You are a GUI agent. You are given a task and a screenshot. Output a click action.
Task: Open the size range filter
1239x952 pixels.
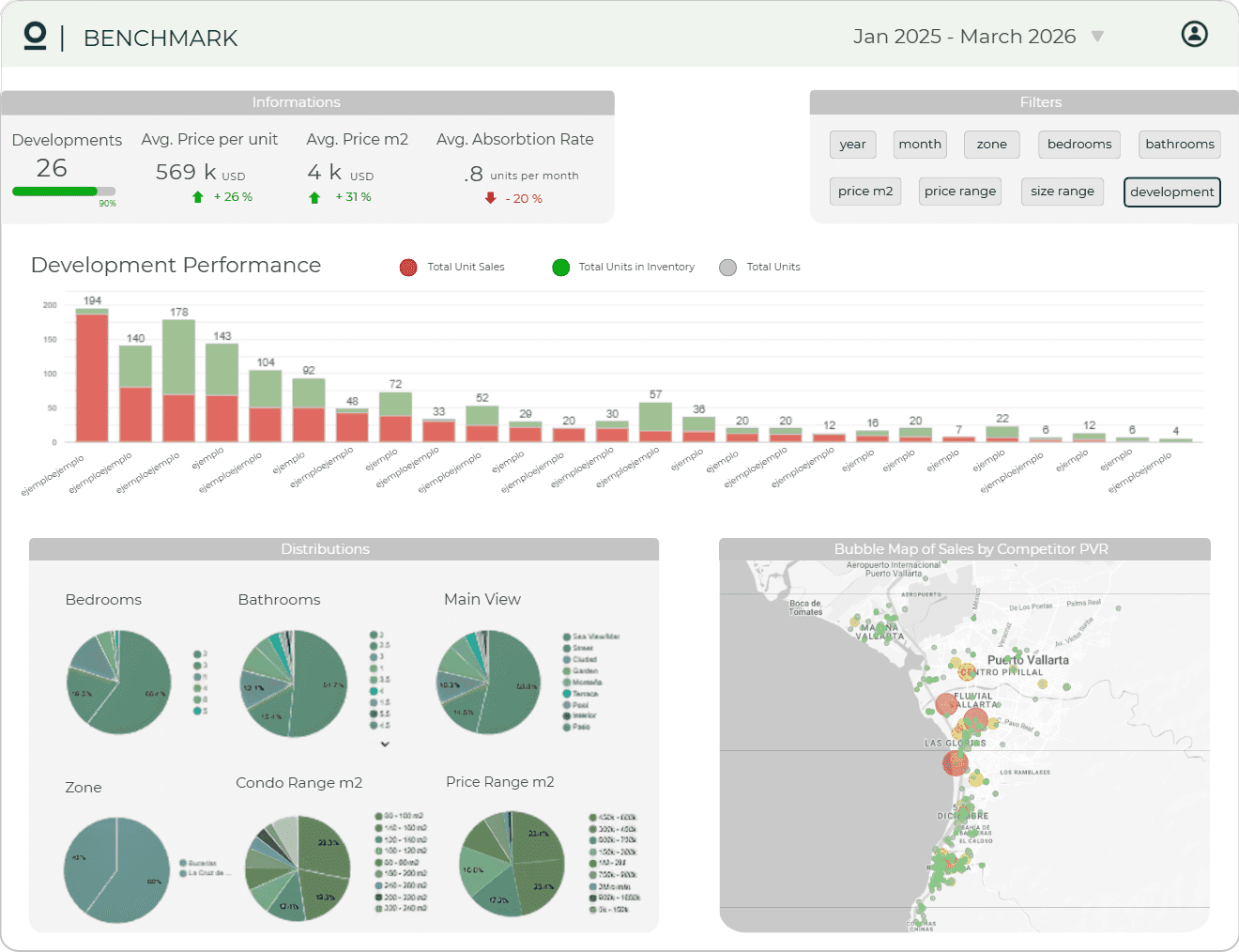coord(1063,192)
